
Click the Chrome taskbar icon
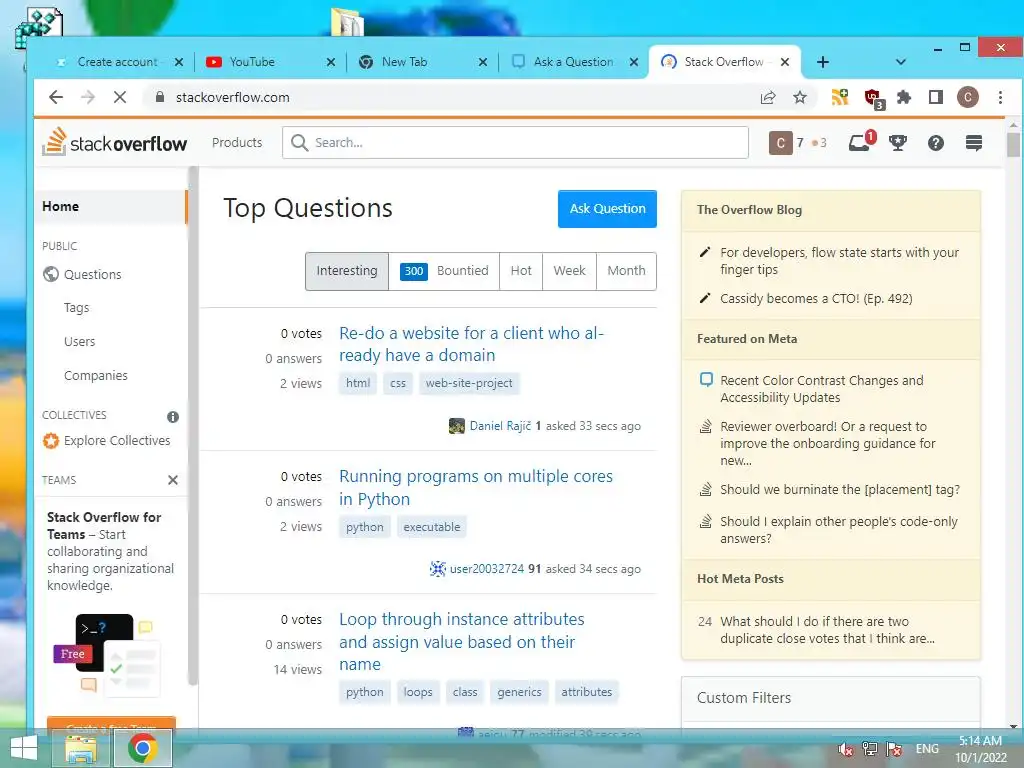point(142,748)
